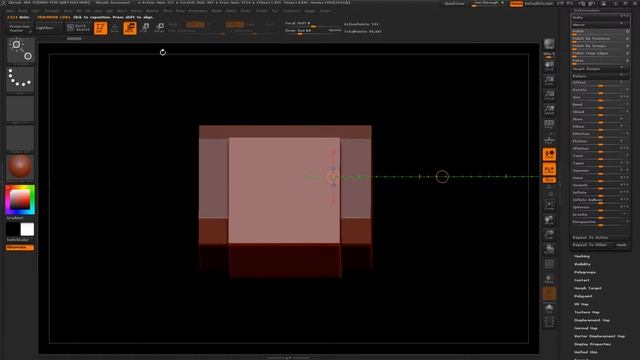The image size is (640, 360).
Task: Open the Projection Master
Action: point(19,28)
